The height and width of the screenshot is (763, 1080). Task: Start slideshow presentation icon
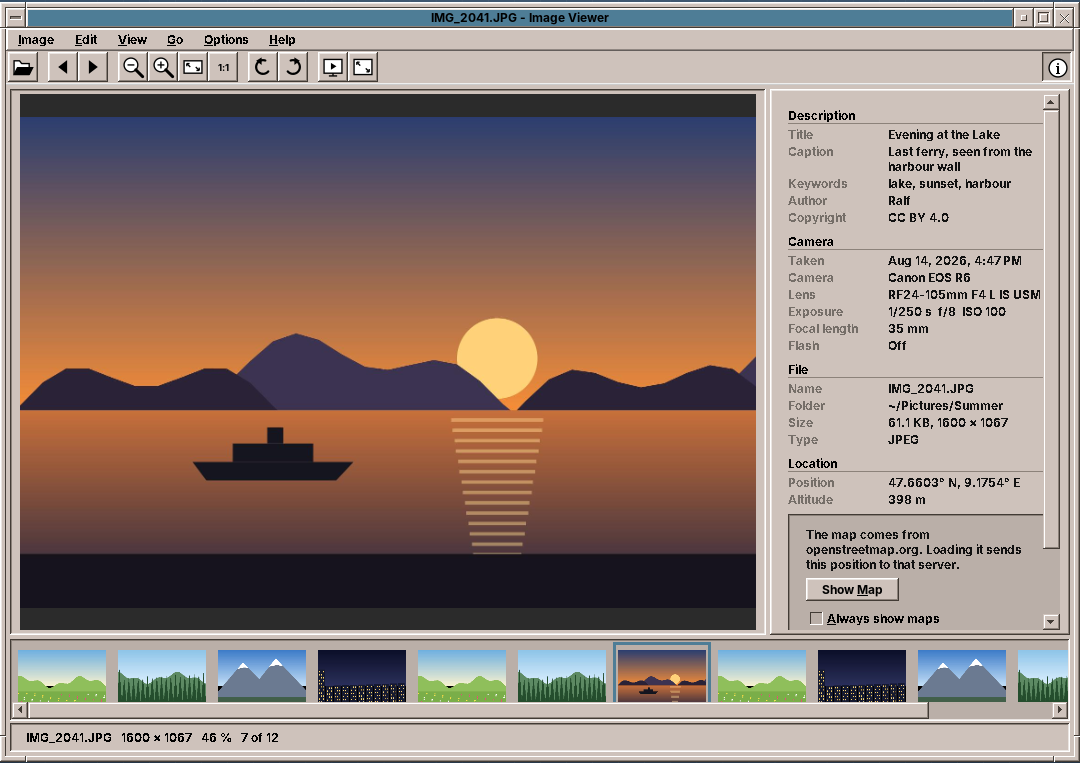(333, 67)
